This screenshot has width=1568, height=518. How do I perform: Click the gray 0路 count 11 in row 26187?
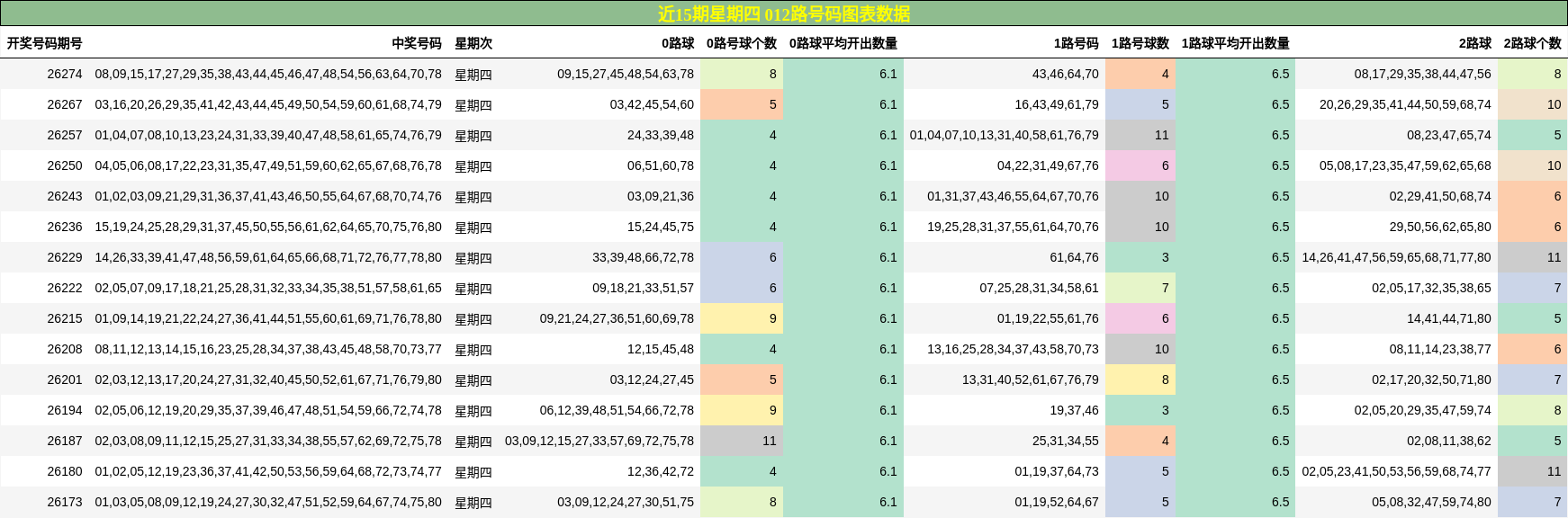click(742, 441)
